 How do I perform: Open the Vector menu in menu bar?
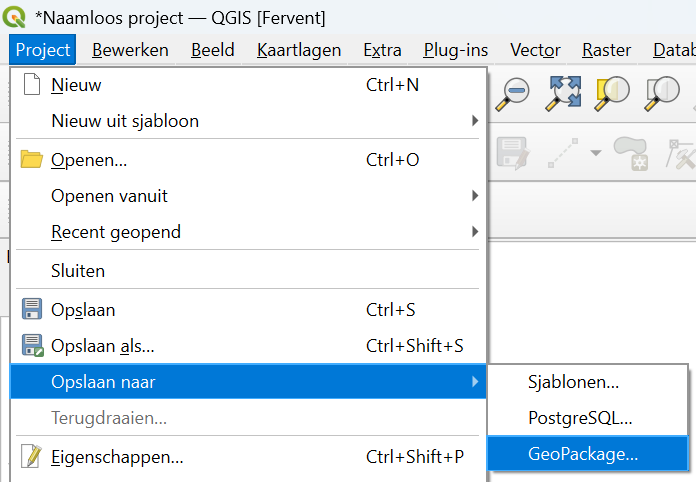point(535,50)
